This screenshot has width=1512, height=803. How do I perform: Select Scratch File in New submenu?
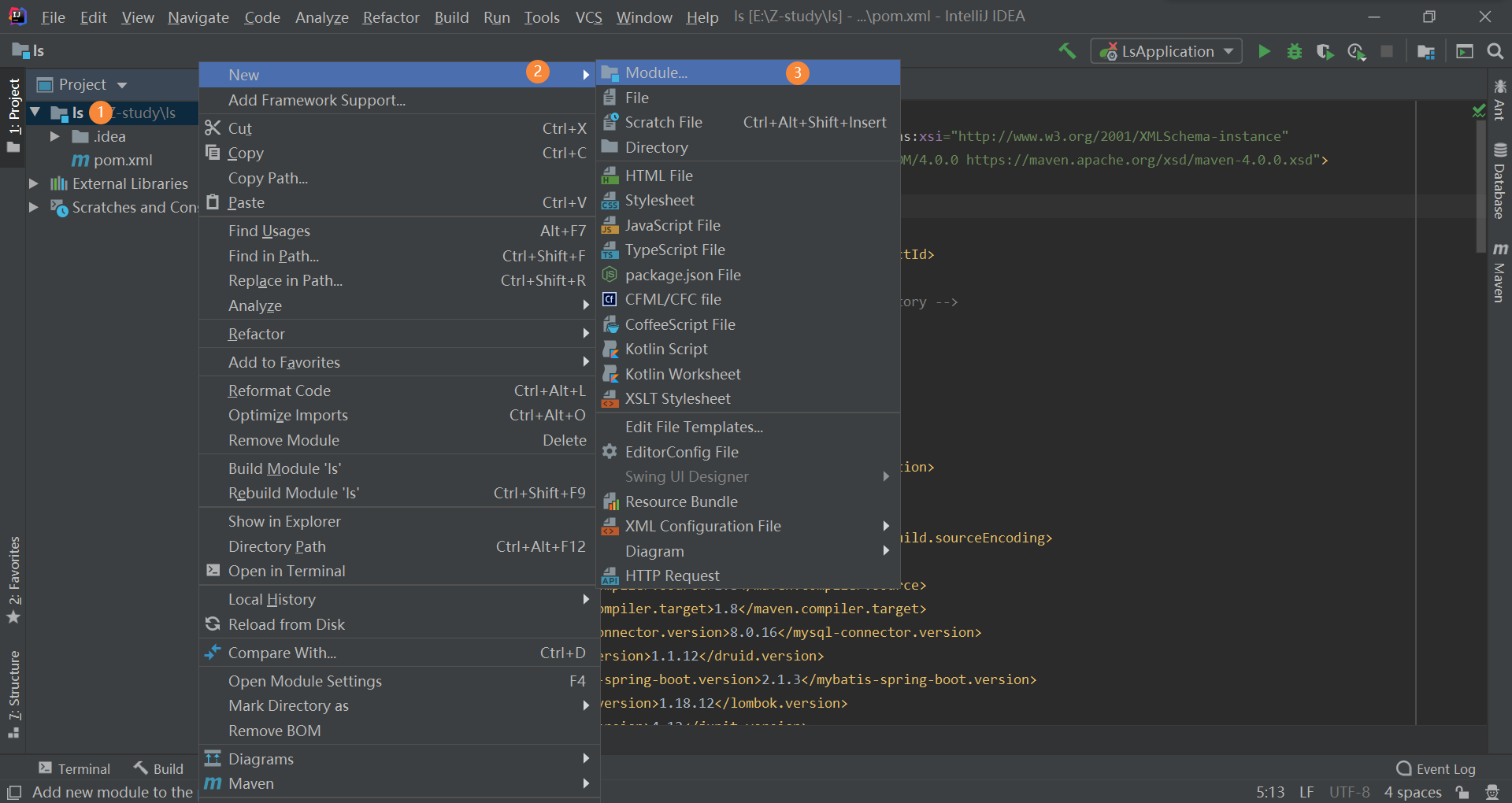coord(747,122)
